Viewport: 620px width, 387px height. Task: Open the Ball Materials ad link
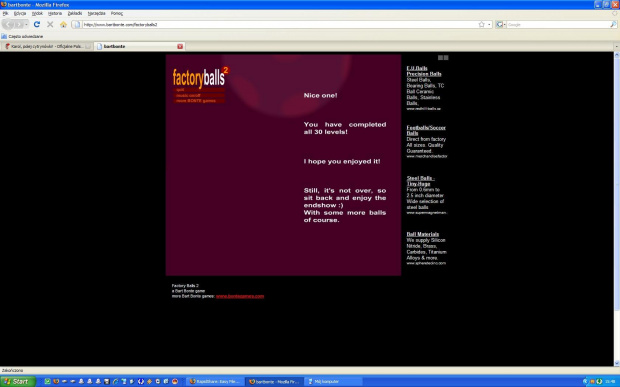pos(423,234)
